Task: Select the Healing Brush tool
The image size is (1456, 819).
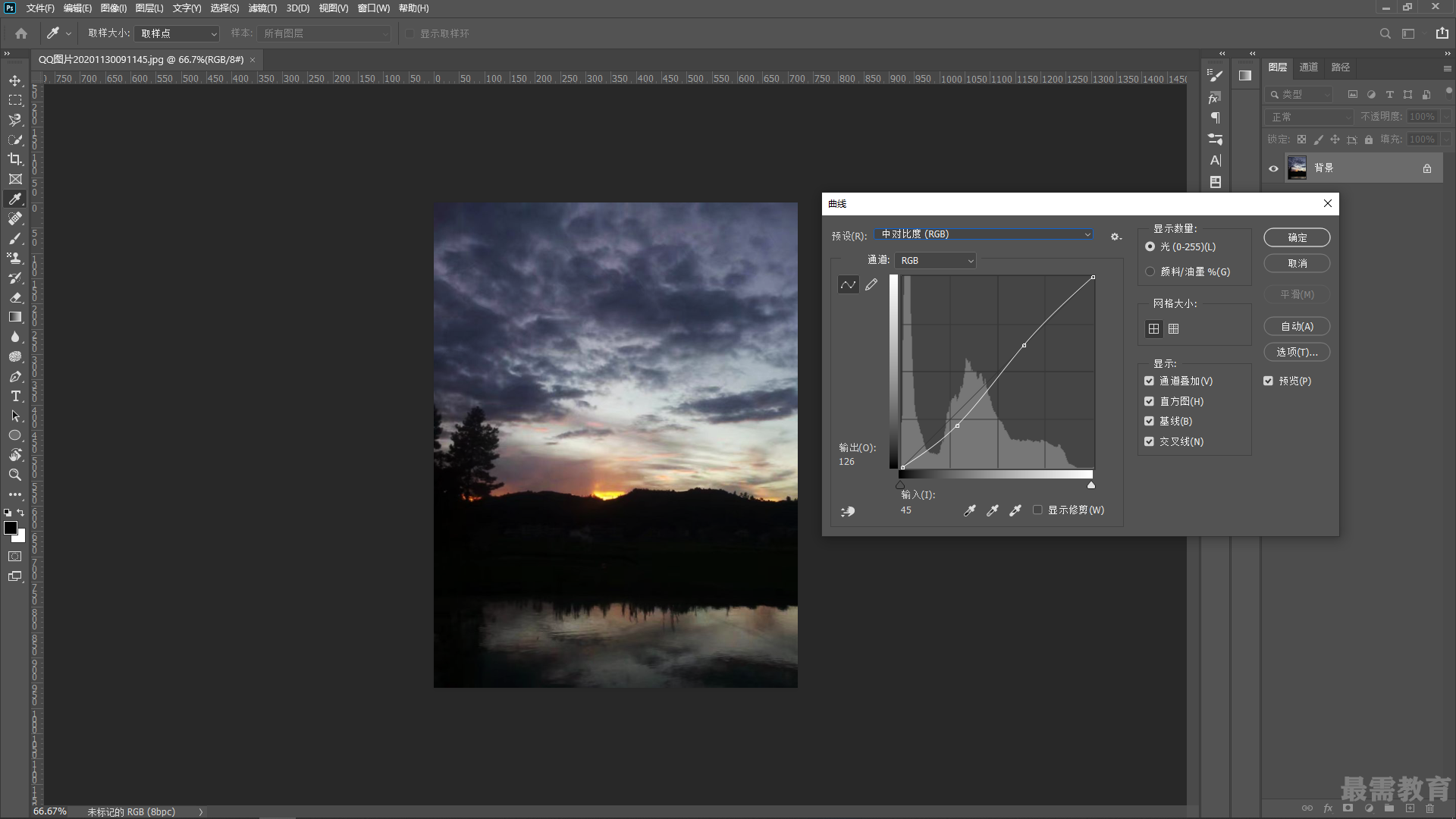Action: [15, 218]
